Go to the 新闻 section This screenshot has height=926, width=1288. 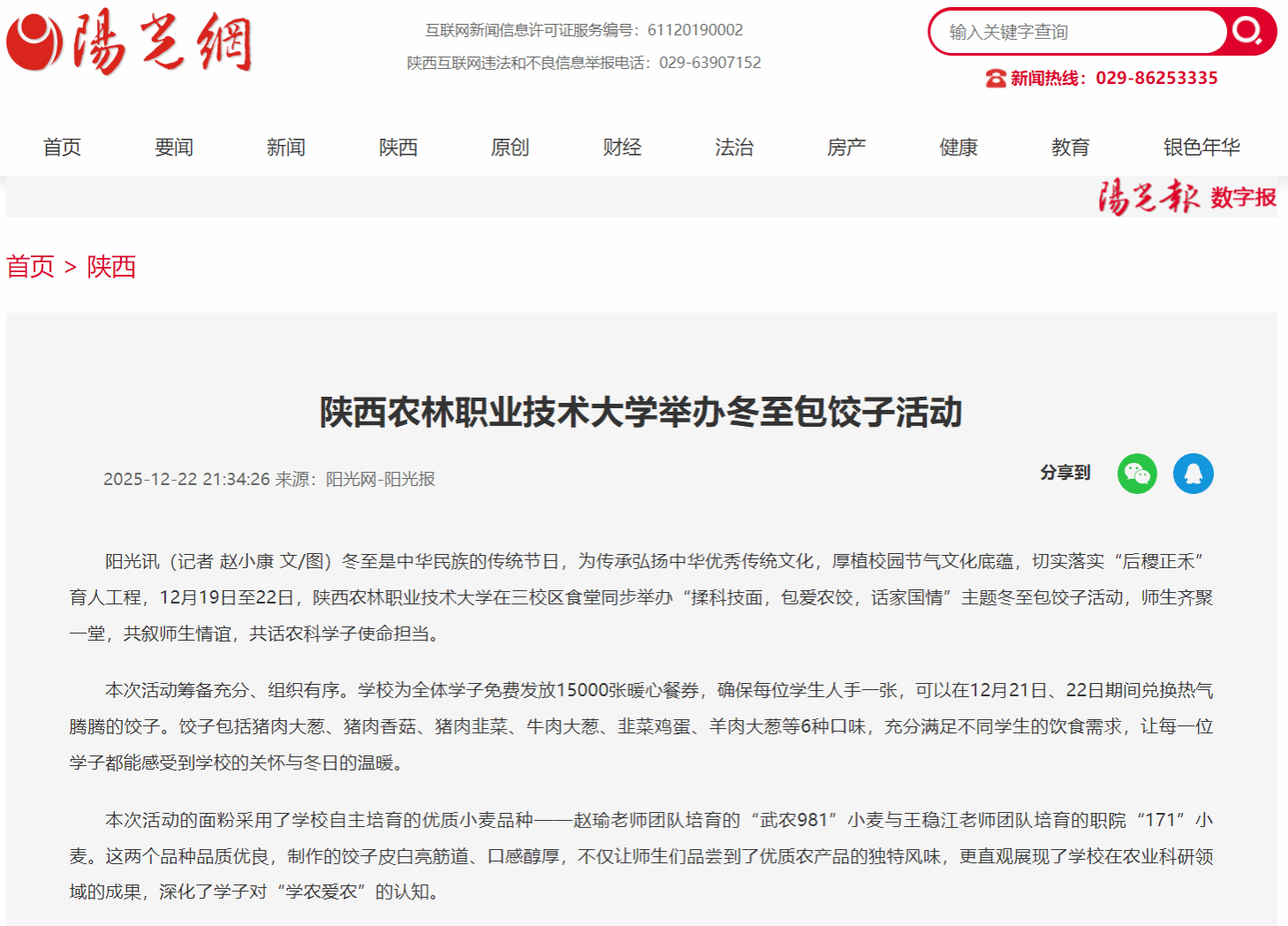pyautogui.click(x=286, y=148)
